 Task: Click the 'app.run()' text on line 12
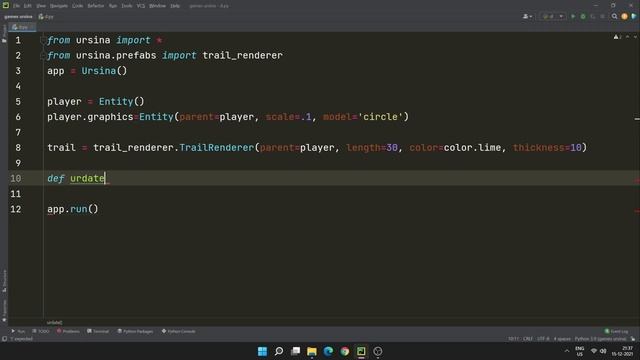pos(73,209)
